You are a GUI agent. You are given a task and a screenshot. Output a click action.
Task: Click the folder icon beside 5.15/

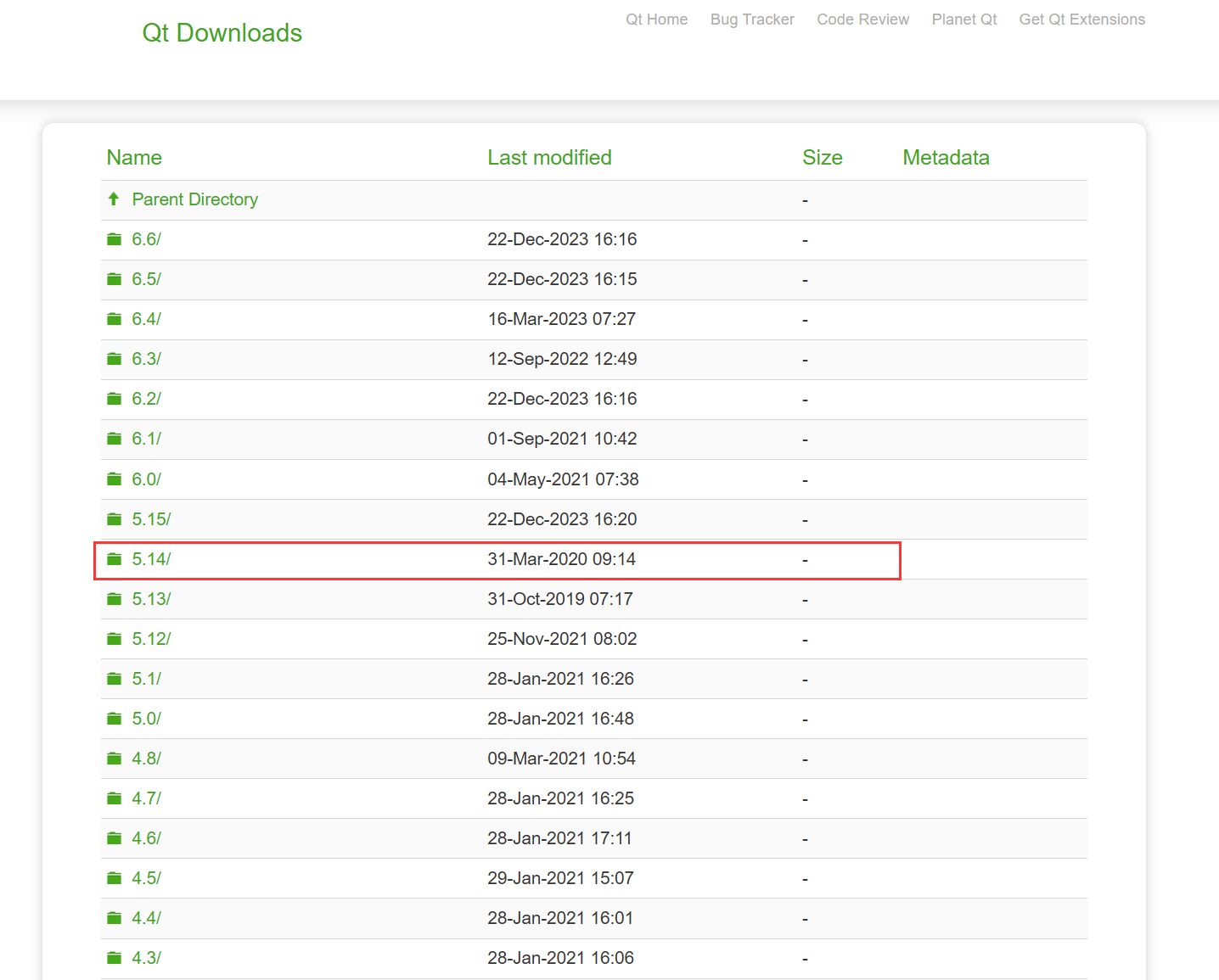114,519
